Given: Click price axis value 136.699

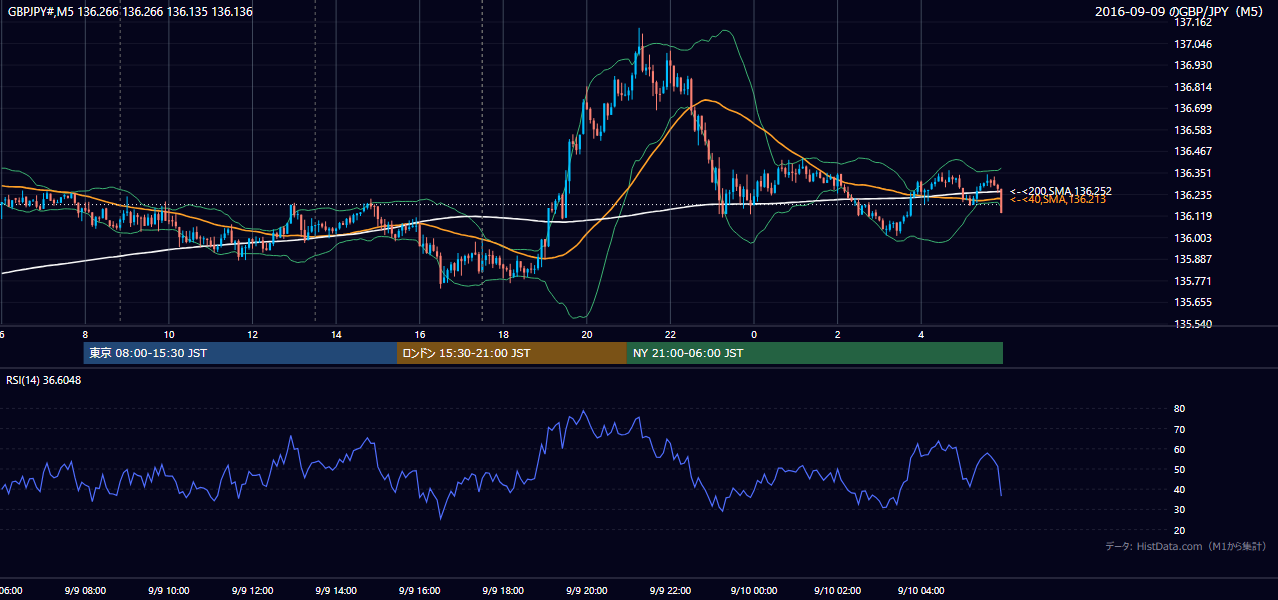Looking at the screenshot, I should click(x=1192, y=108).
